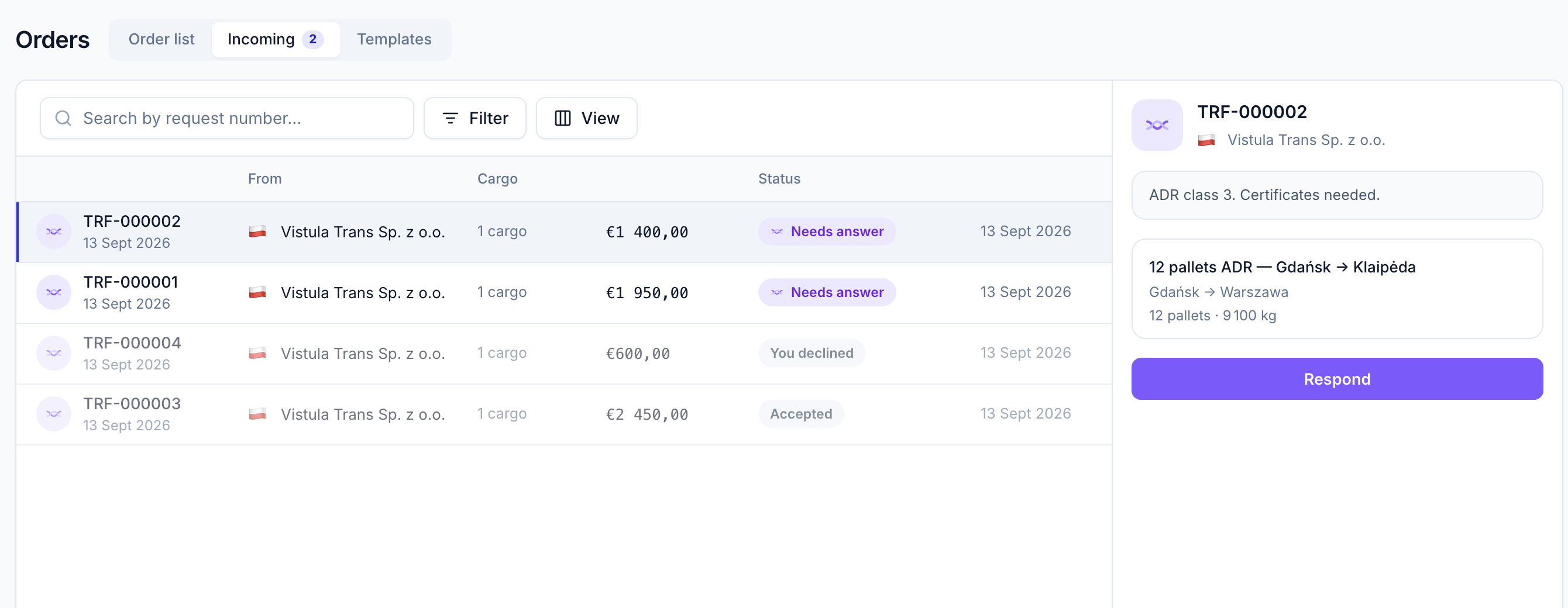Click the €2 450,00 price
This screenshot has width=1568, height=608.
(647, 414)
